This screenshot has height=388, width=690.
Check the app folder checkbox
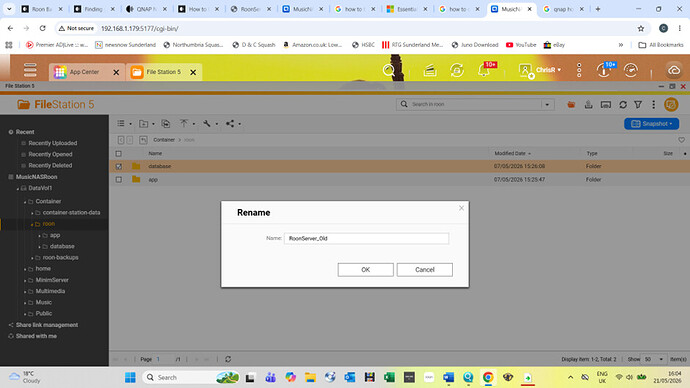pyautogui.click(x=118, y=179)
